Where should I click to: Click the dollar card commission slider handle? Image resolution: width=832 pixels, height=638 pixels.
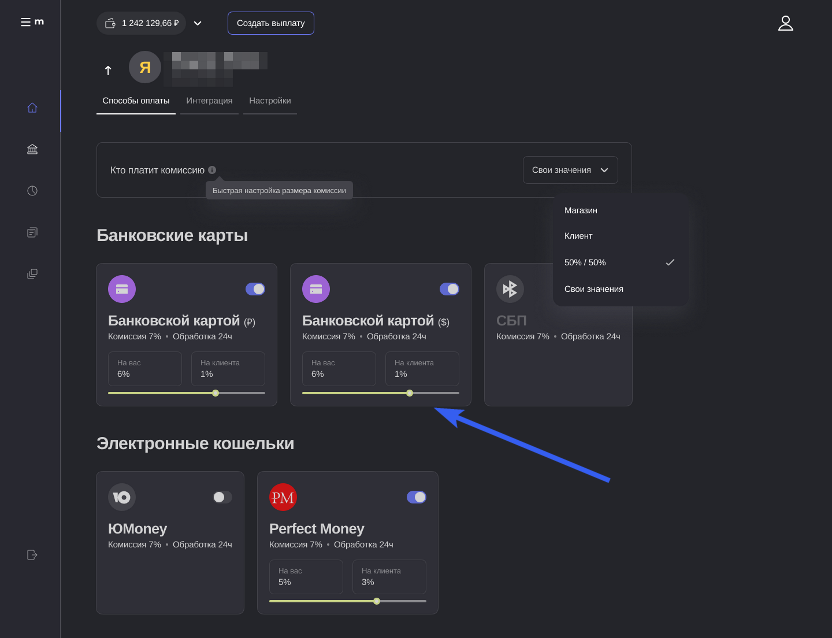tap(410, 393)
